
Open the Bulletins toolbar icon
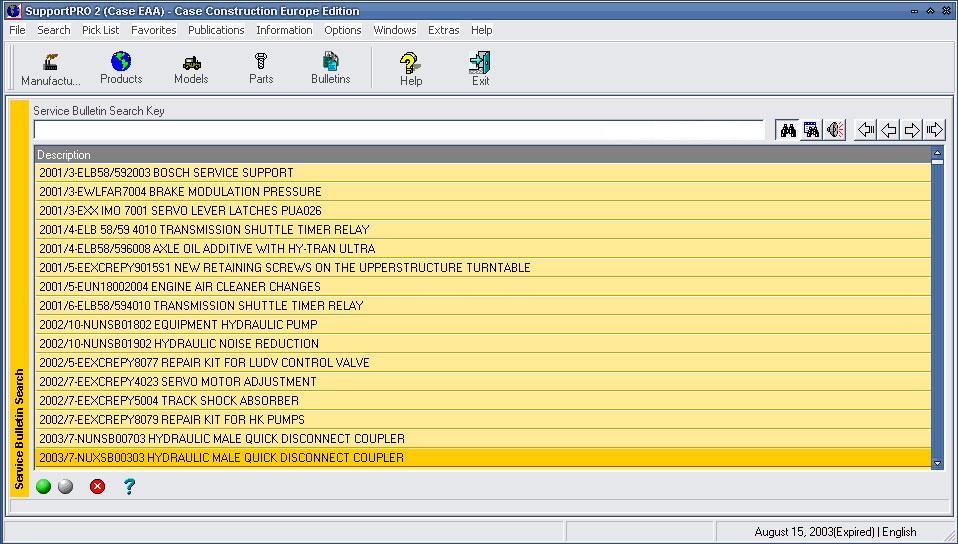click(331, 68)
